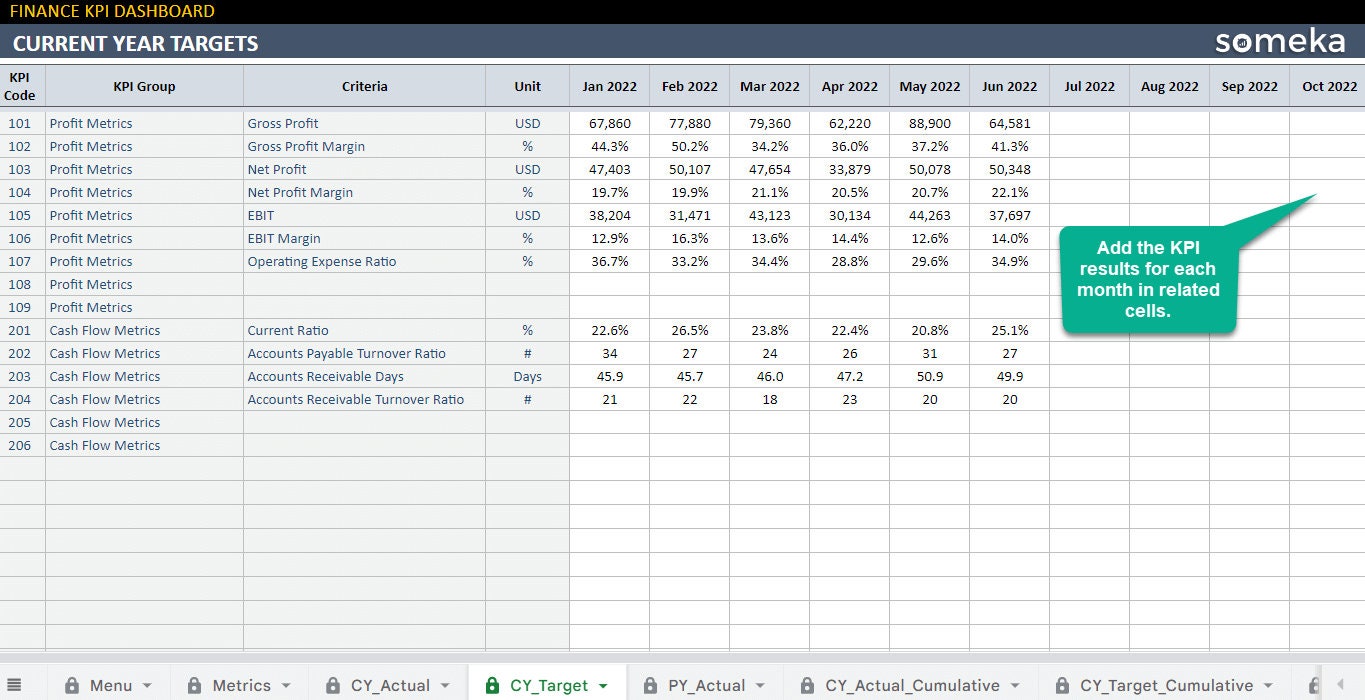This screenshot has width=1365, height=700.
Task: Click the Operating Expense Ratio cell
Action: coord(364,261)
